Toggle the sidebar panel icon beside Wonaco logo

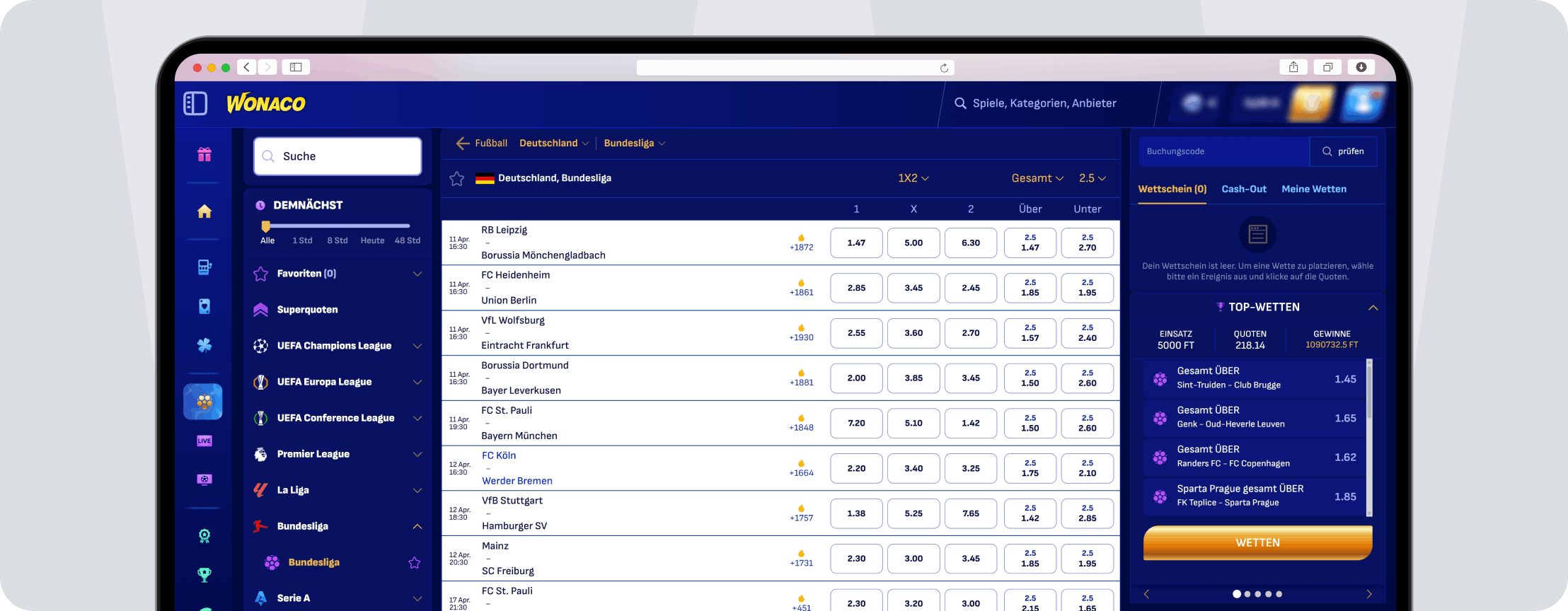point(195,103)
